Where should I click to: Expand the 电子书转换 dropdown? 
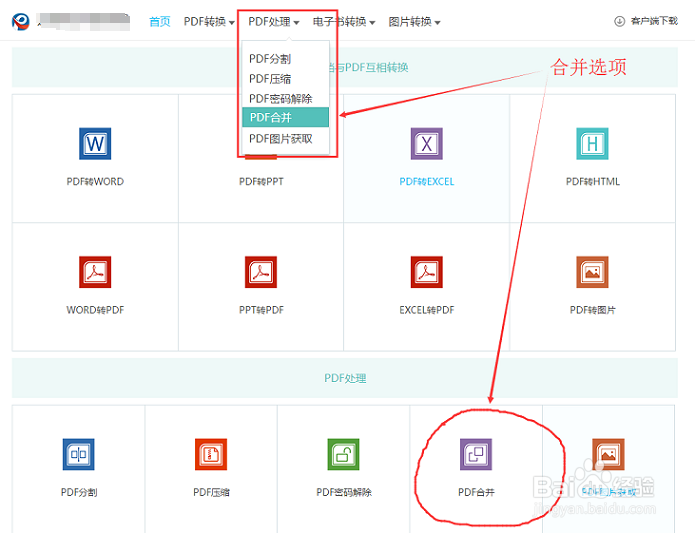tap(344, 22)
